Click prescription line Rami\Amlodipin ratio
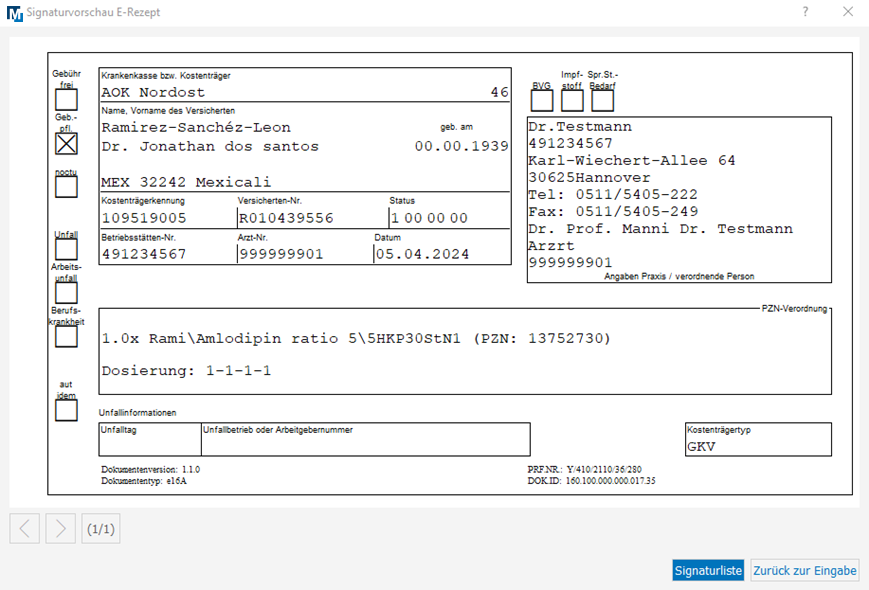Viewport: 869px width, 590px height. 356,338
